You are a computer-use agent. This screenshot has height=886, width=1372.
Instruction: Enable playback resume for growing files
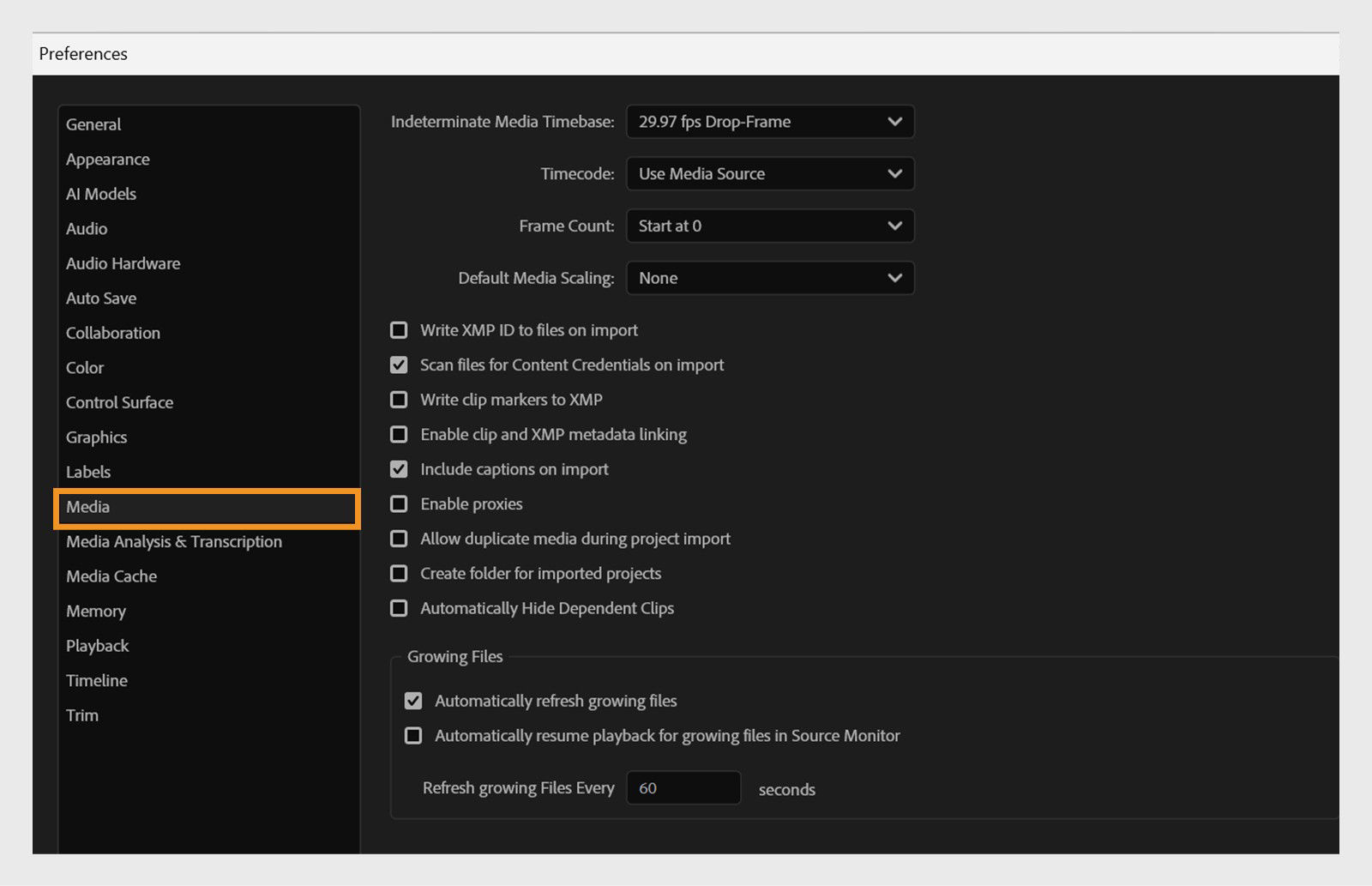tap(413, 735)
